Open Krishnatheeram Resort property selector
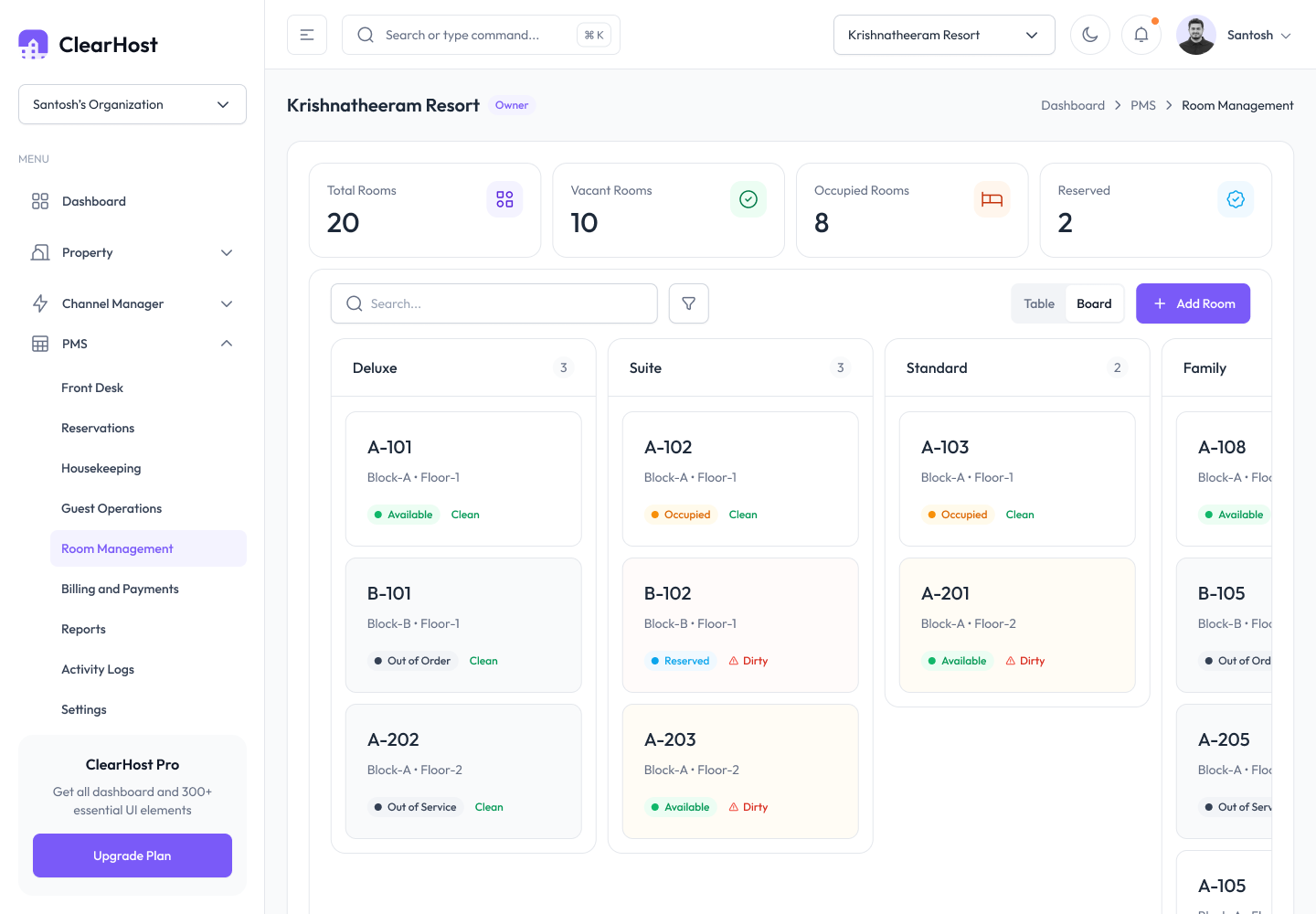This screenshot has width=1316, height=914. (944, 35)
